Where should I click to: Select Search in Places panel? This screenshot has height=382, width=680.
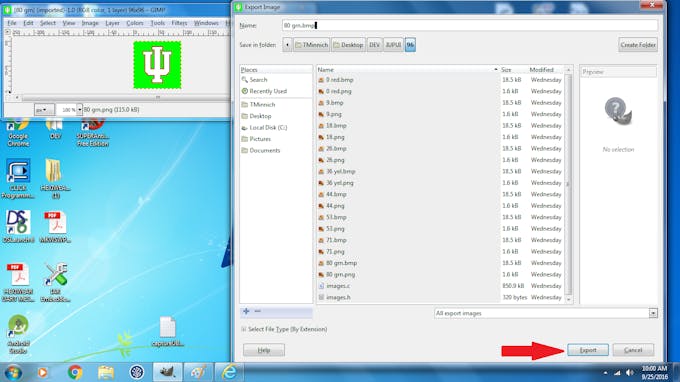(x=258, y=80)
